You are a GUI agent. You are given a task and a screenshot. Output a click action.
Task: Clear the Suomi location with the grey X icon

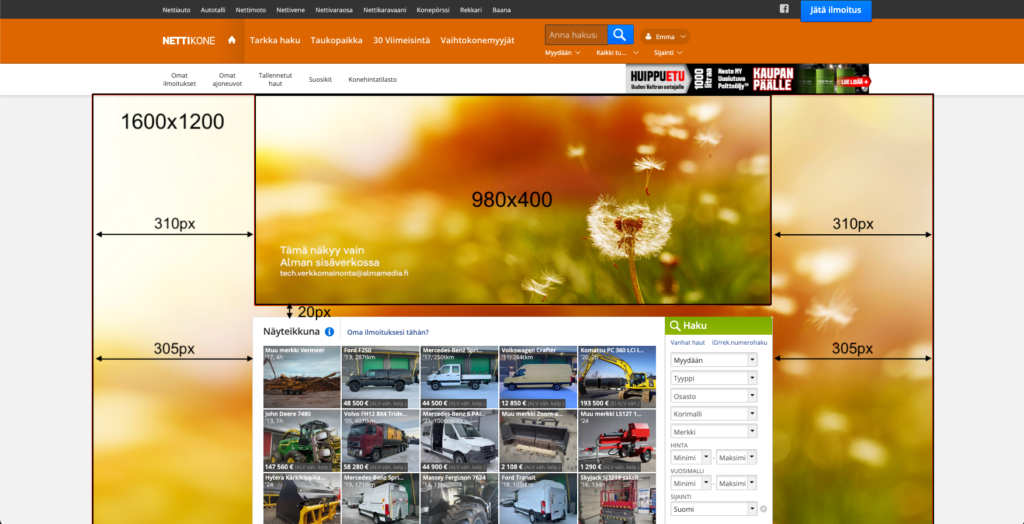(763, 509)
